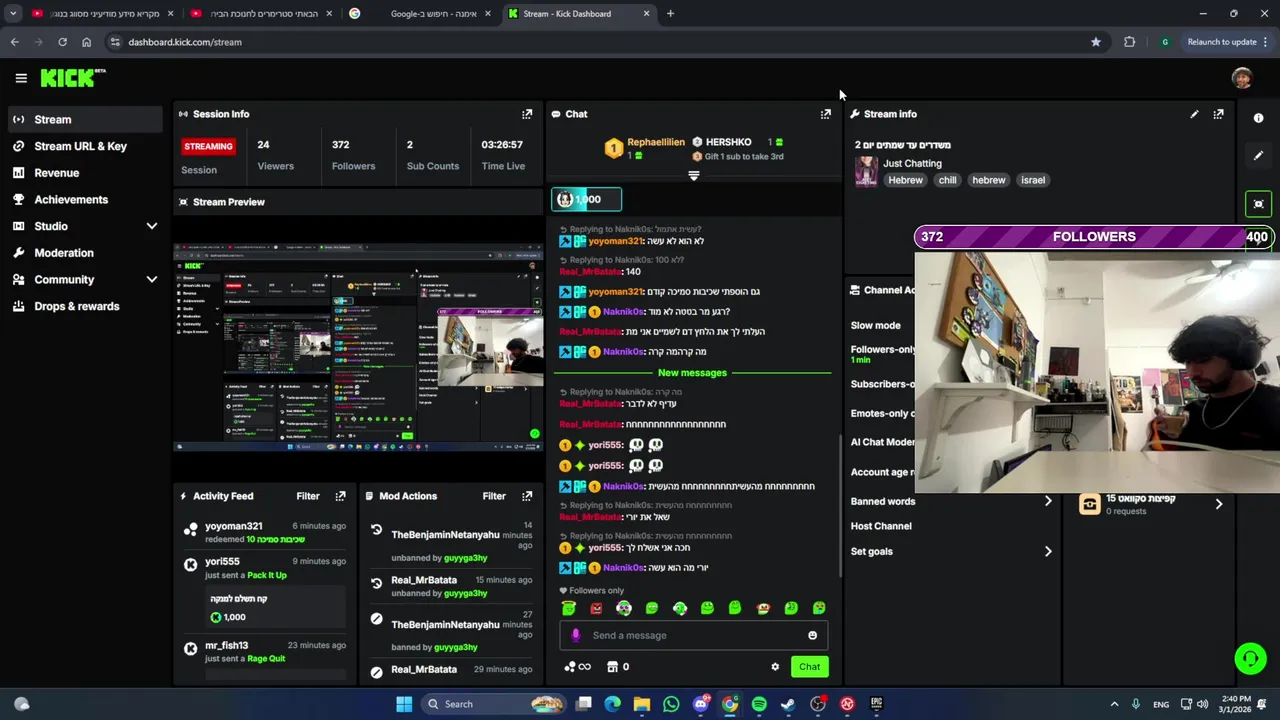Open Filter dropdown in Activity Feed
1280x720 pixels.
click(308, 496)
